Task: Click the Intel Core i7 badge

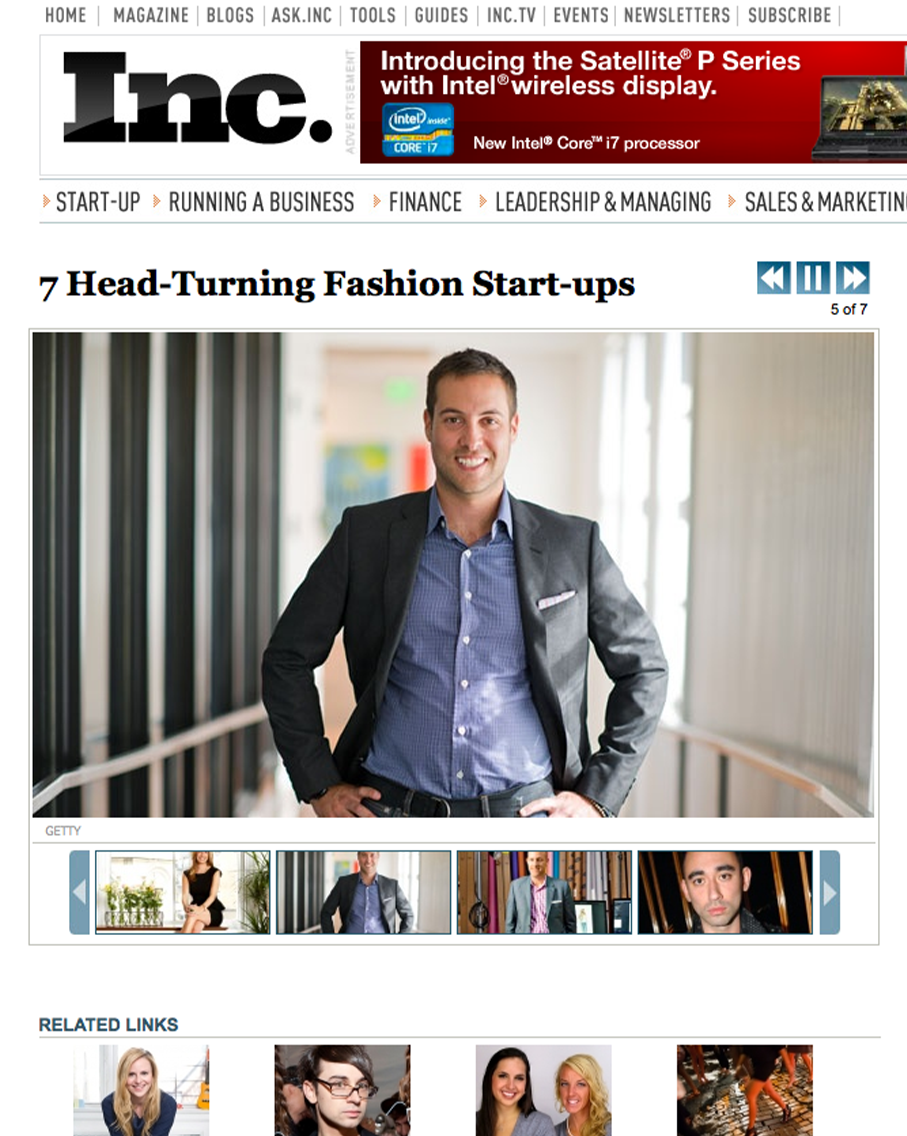Action: 417,130
